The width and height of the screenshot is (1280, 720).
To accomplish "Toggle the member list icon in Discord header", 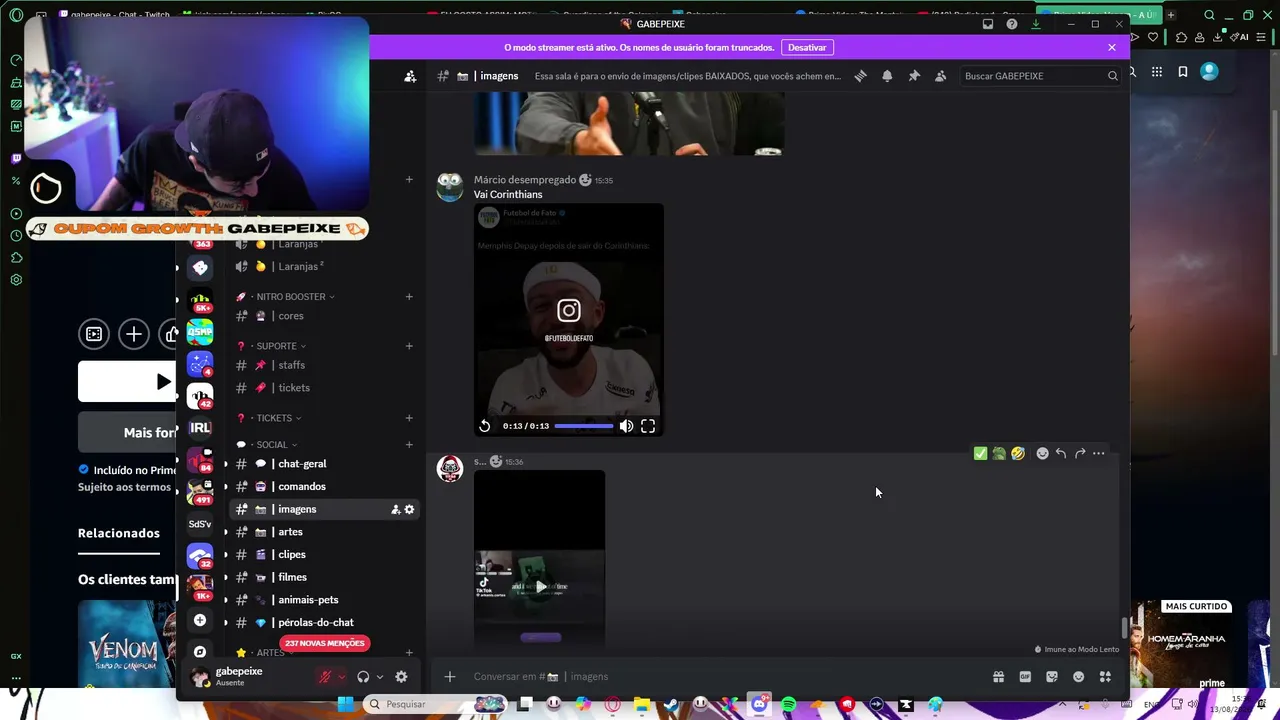I will pyautogui.click(x=941, y=76).
